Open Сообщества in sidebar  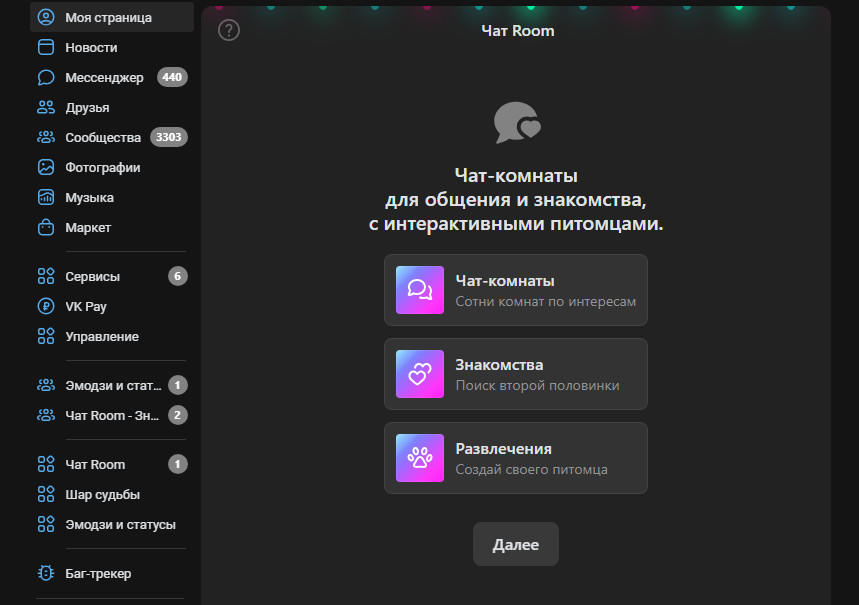pyautogui.click(x=103, y=138)
